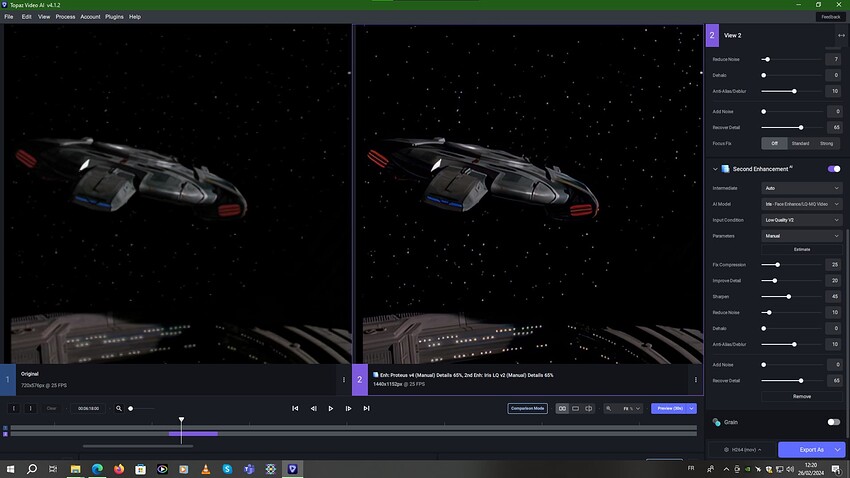
Task: Adjust the Fix Compression slider handle
Action: click(778, 265)
